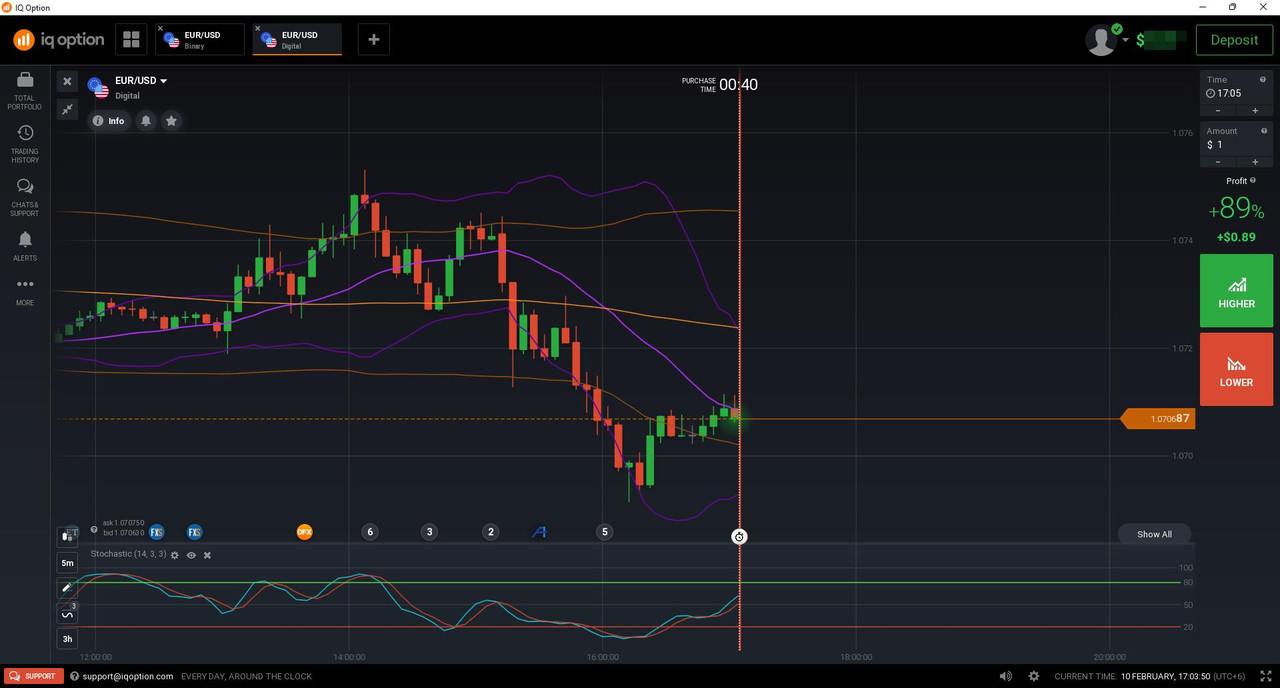The height and width of the screenshot is (688, 1280).
Task: Close the EUR/USD chart panel with X
Action: [67, 82]
